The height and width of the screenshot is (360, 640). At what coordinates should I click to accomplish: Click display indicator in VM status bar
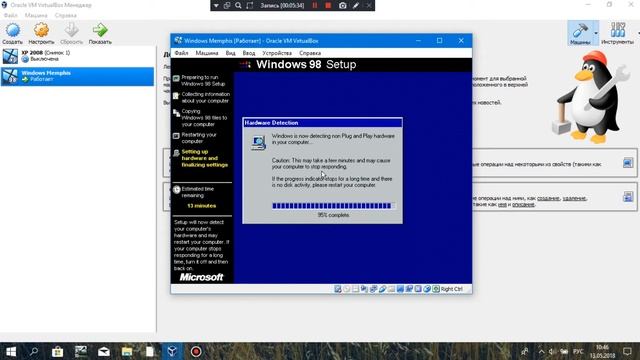coord(400,289)
